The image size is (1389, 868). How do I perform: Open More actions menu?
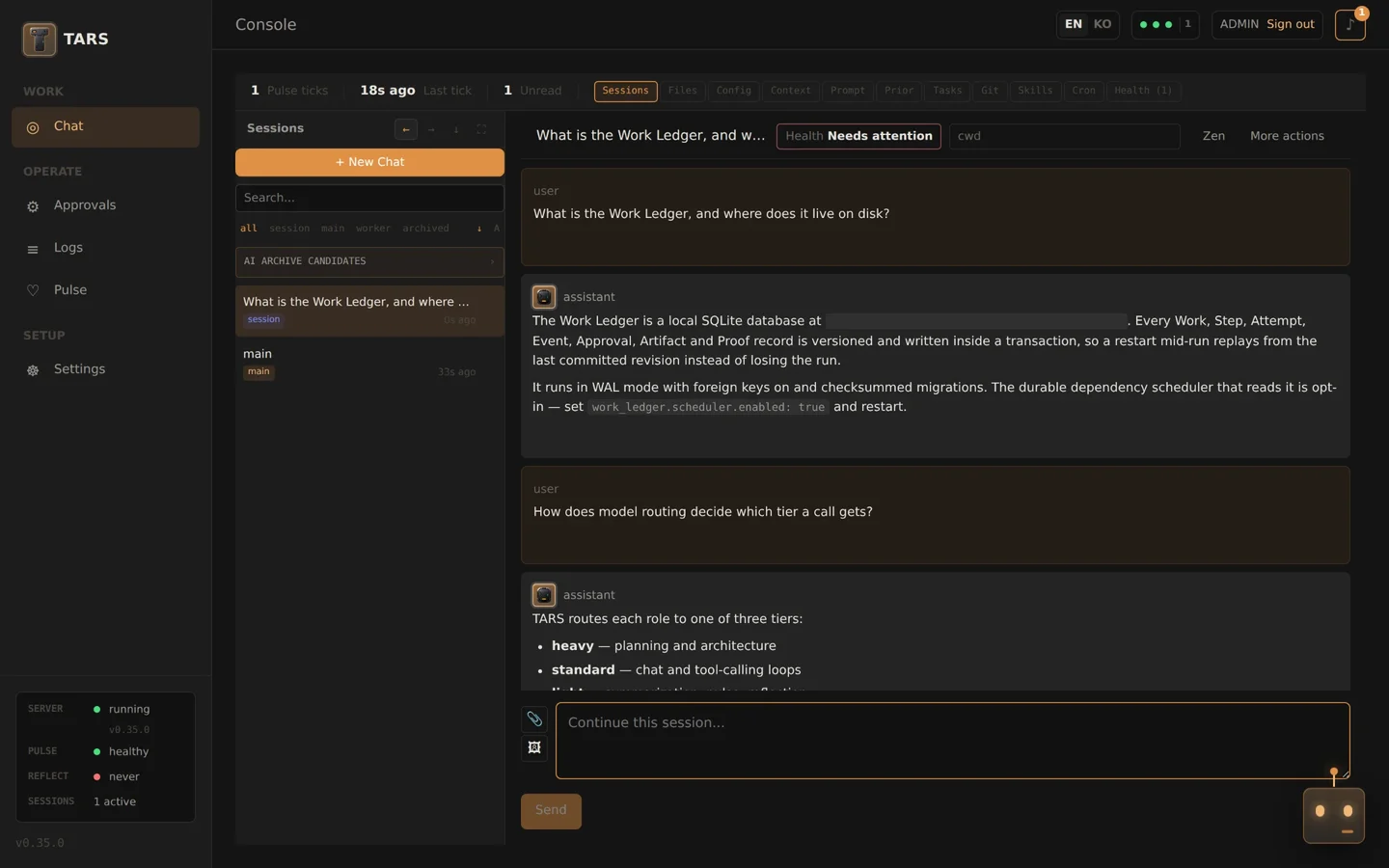(1287, 136)
